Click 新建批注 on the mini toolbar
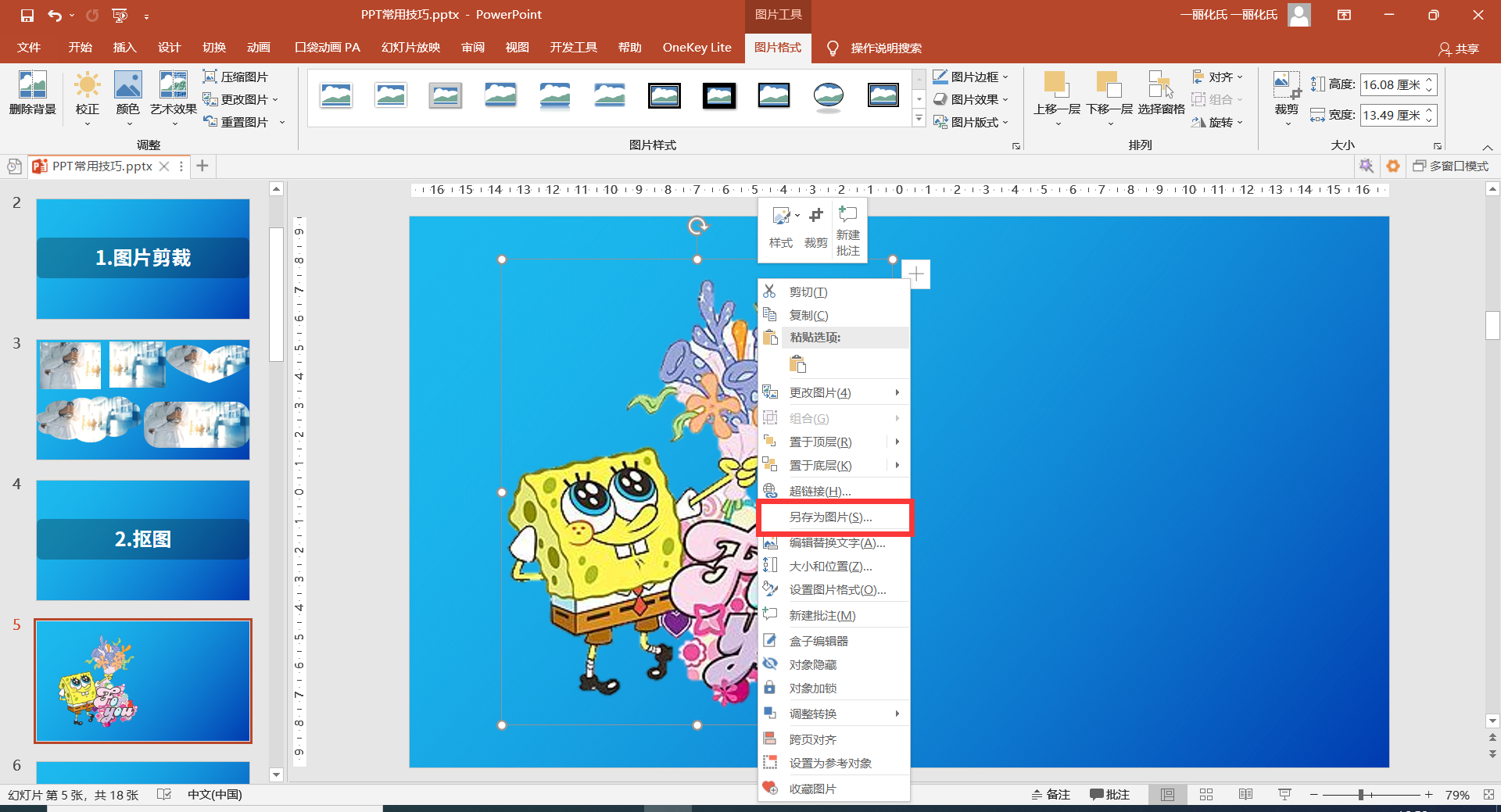 click(848, 231)
